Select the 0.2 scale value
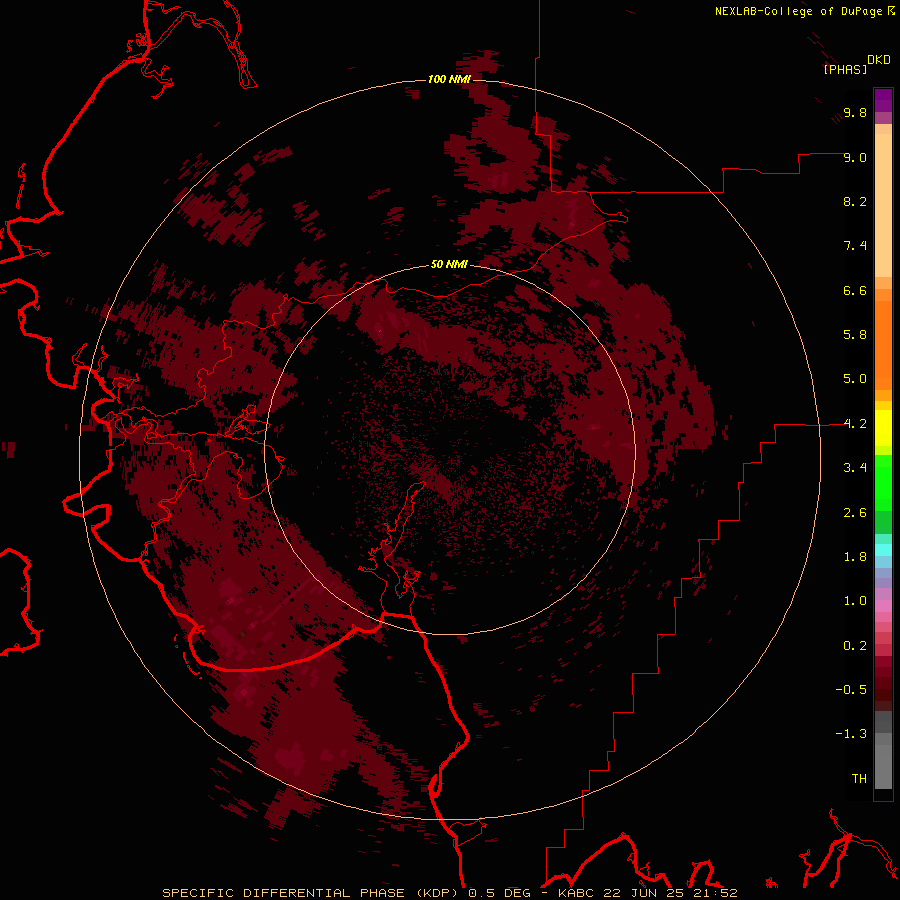 click(855, 646)
